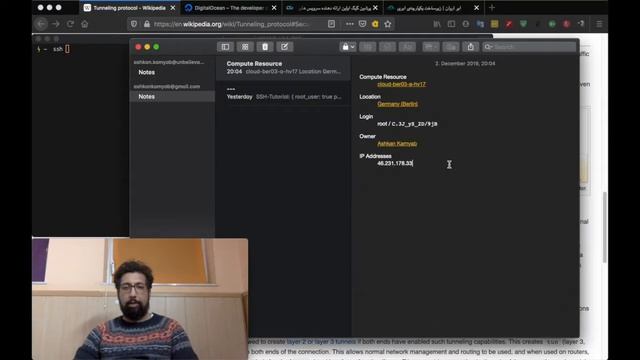The width and height of the screenshot is (640, 360).
Task: Focus the Notes search field
Action: [529, 47]
